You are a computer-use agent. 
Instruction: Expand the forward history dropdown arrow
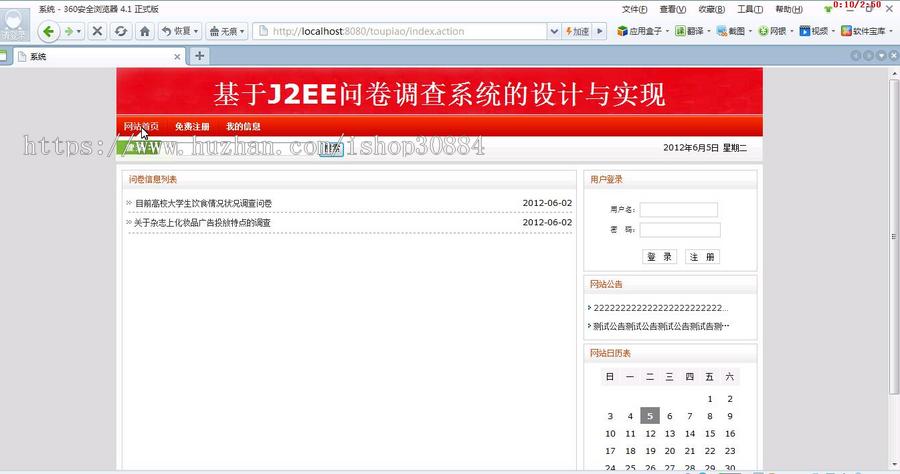click(79, 31)
